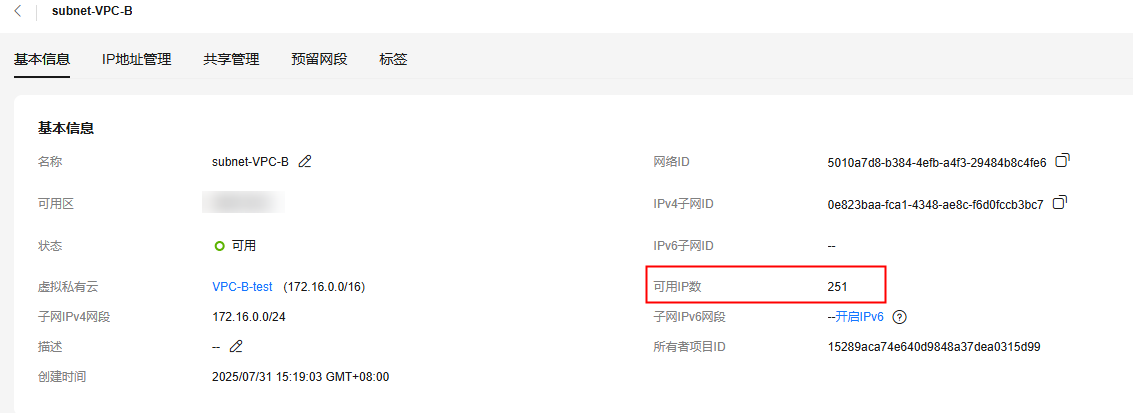Screen dimensions: 1133x413
Task: Click the 网络ID value starting with 5010a7d8
Action: coord(937,162)
